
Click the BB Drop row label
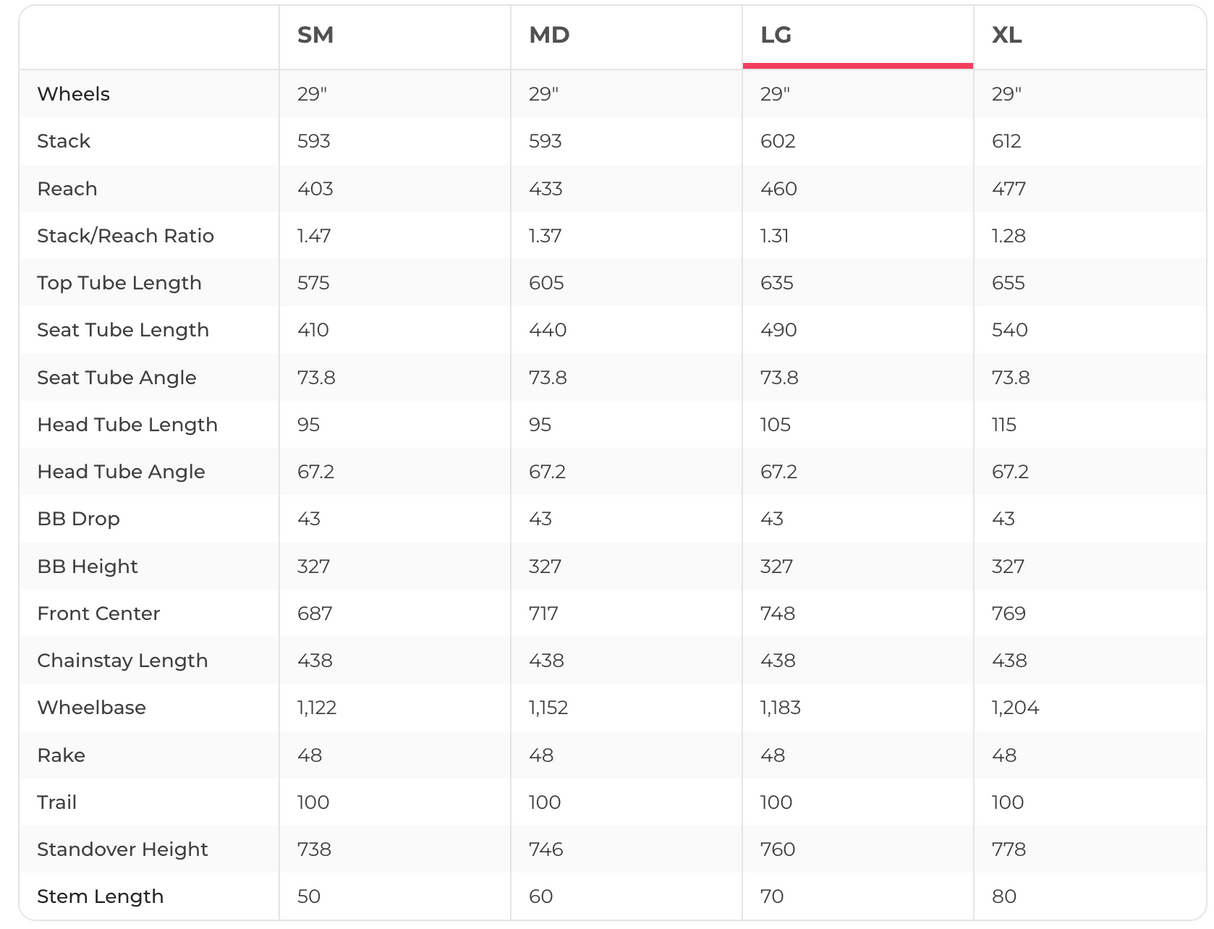[78, 519]
